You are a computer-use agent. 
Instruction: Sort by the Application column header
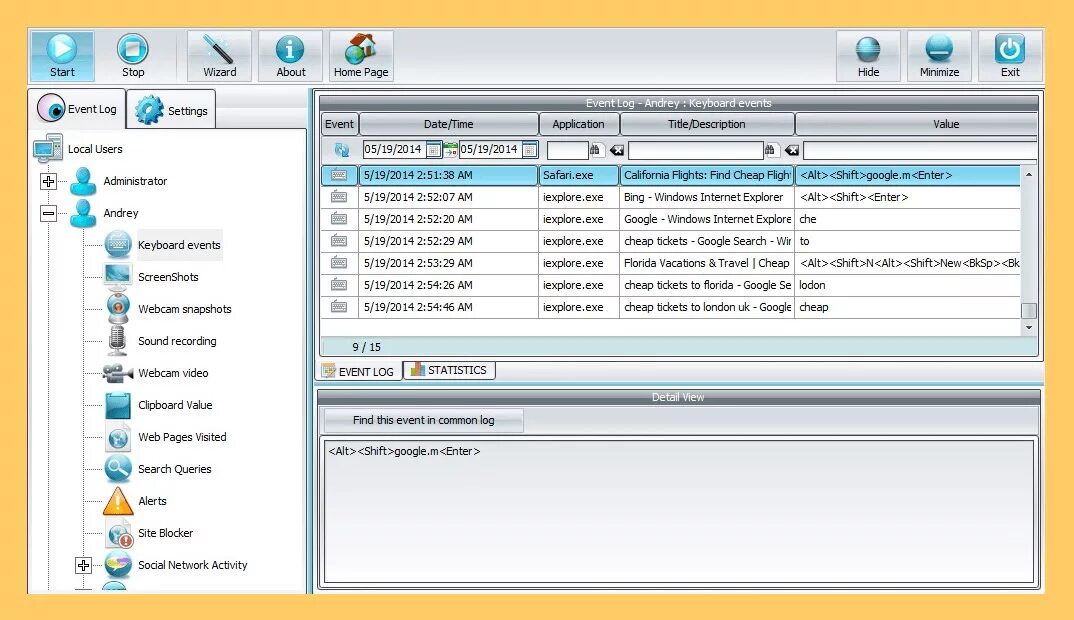click(579, 124)
